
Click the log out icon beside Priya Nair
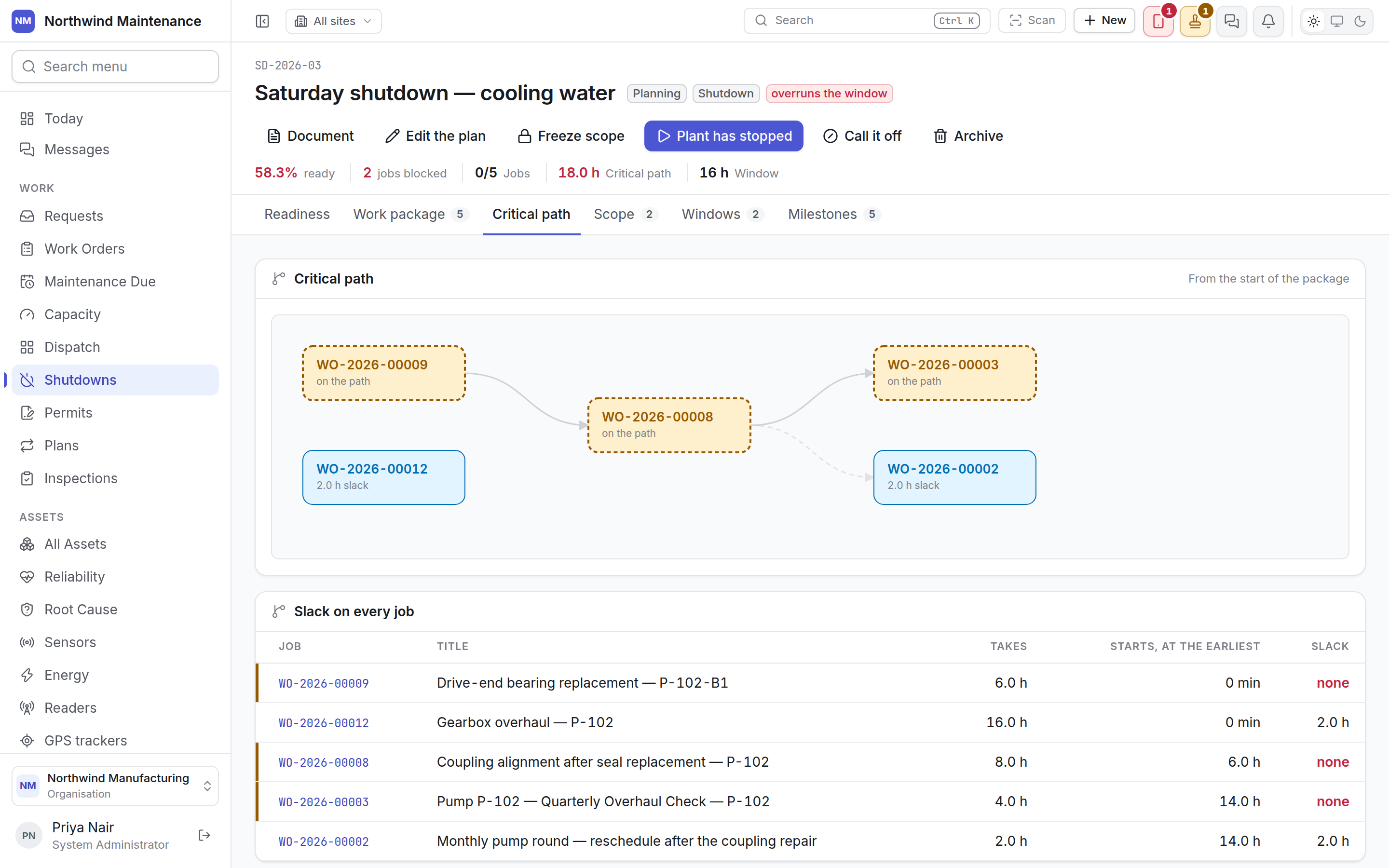pos(204,835)
